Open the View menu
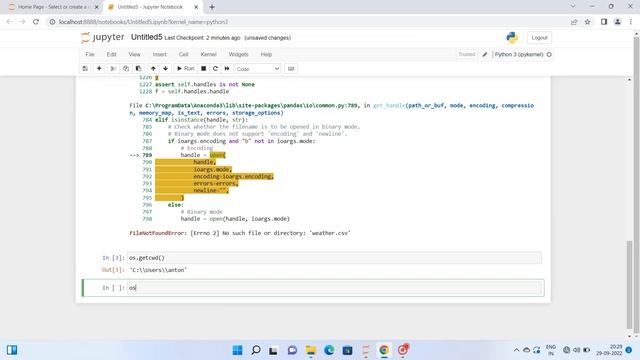This screenshot has height=360, width=640. pos(134,54)
